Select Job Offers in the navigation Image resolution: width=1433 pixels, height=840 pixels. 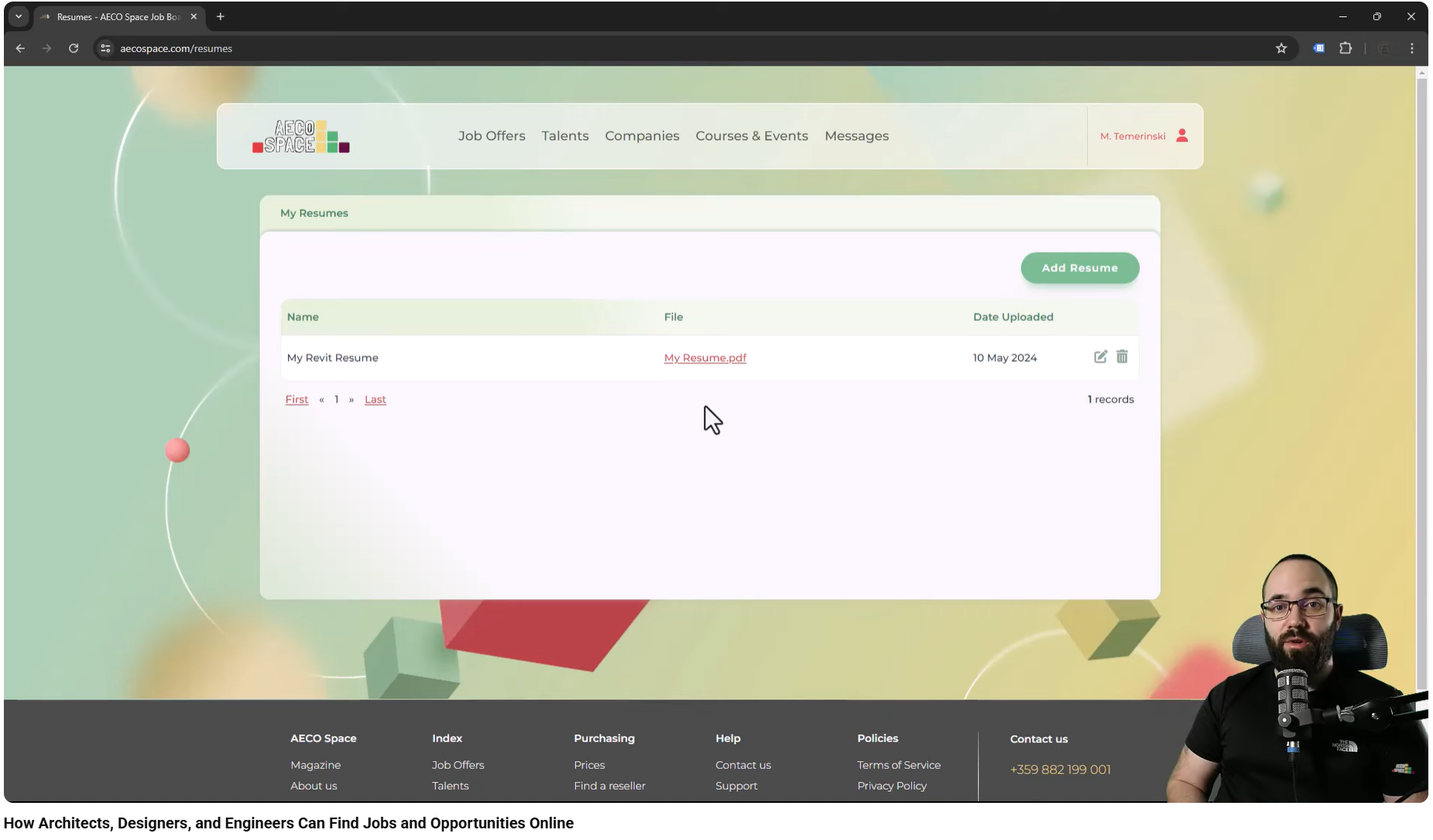coord(491,135)
